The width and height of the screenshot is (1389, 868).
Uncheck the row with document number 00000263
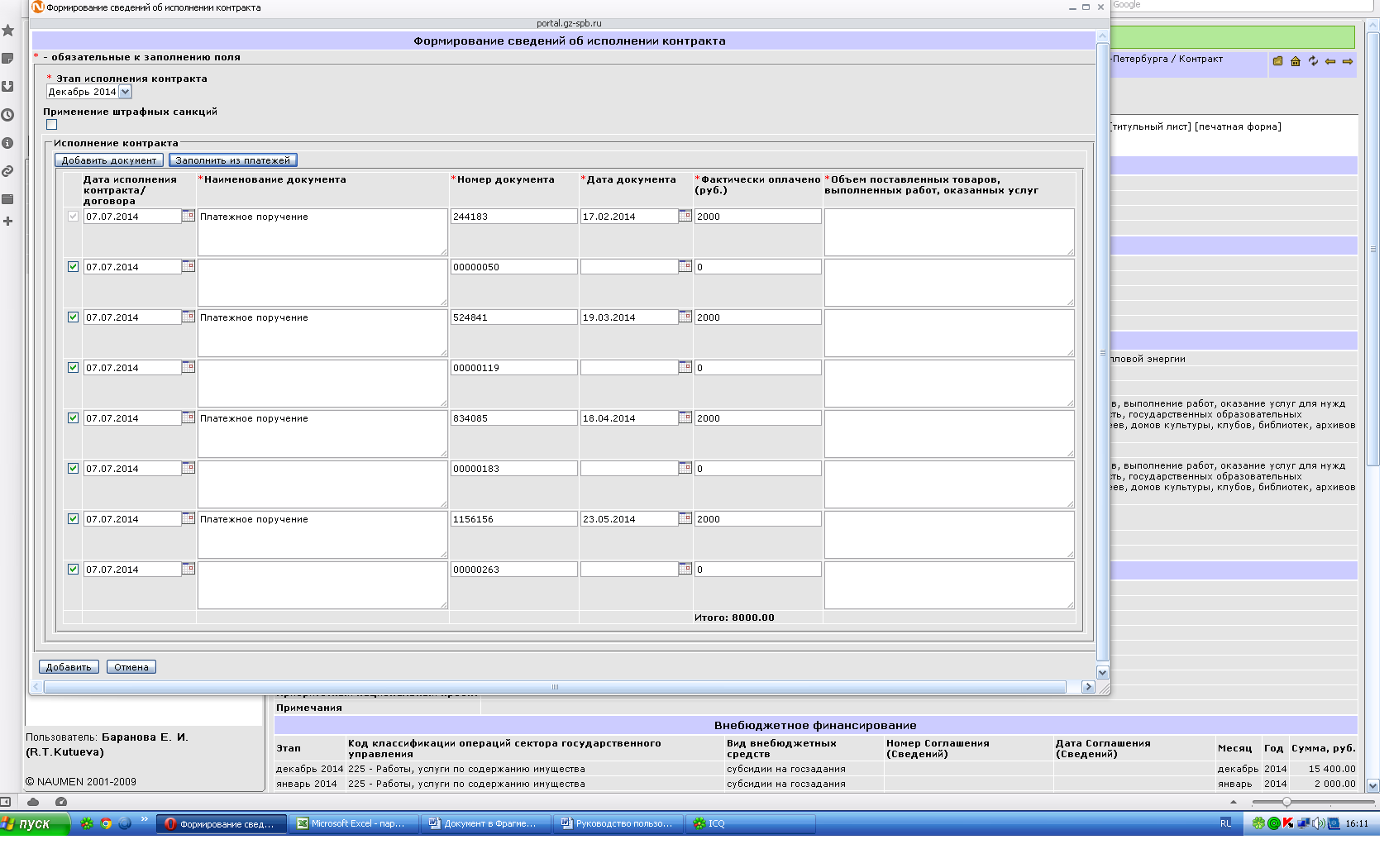(x=74, y=570)
